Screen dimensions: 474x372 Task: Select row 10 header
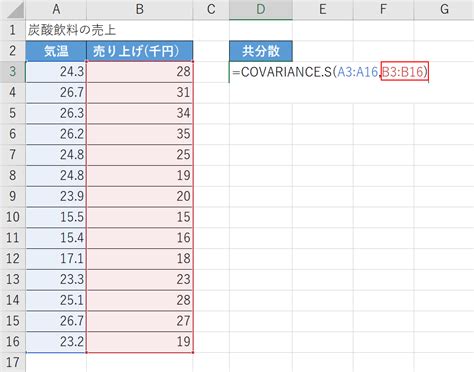click(13, 217)
